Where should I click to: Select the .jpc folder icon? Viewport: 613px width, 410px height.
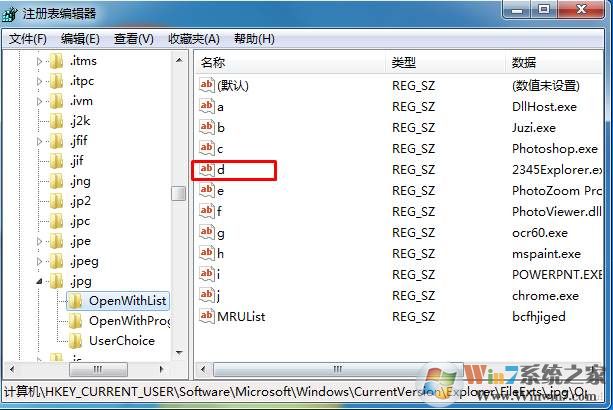[x=57, y=221]
